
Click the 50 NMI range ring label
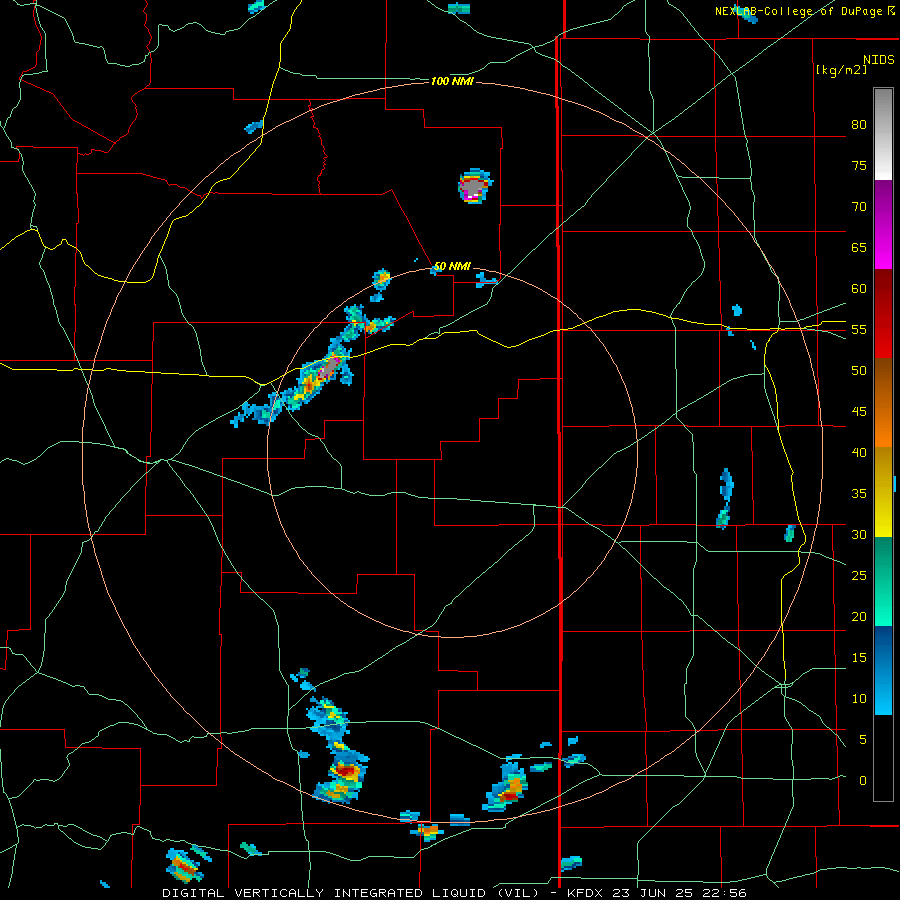click(x=452, y=266)
